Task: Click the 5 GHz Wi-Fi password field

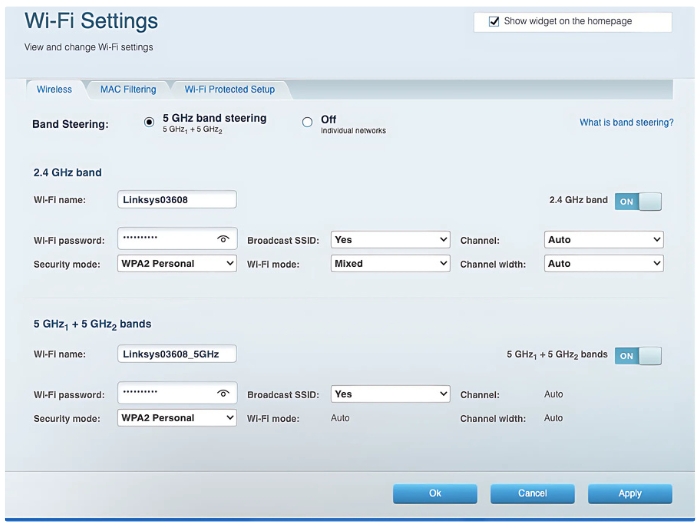Action: click(177, 393)
